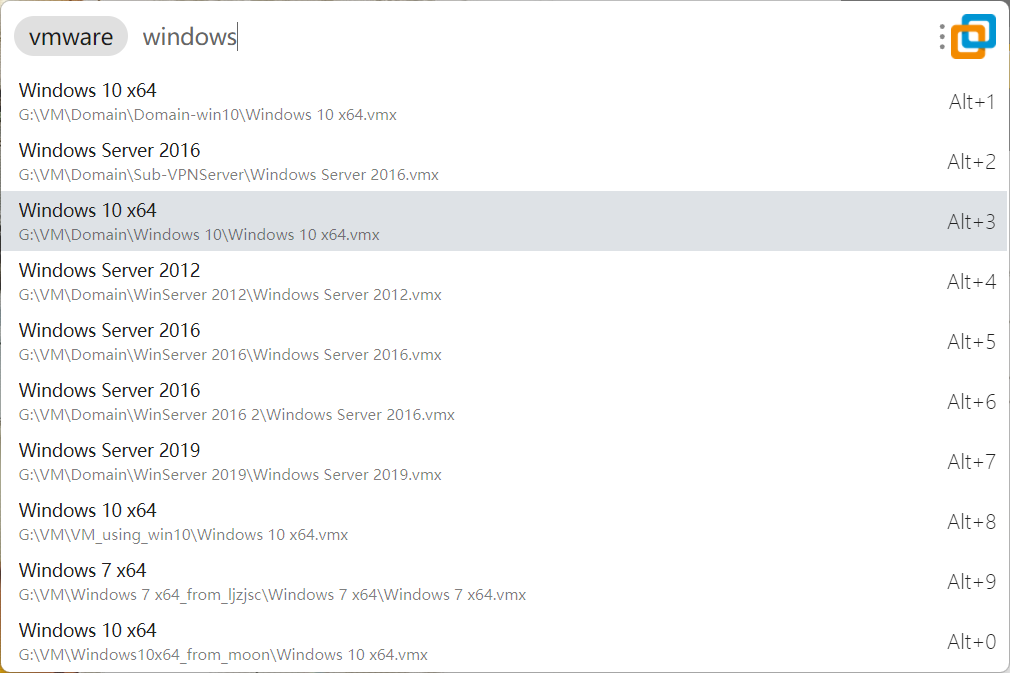Image resolution: width=1010 pixels, height=673 pixels.
Task: Open Windows 10 x64 in Domain-win10 folder
Action: [504, 101]
